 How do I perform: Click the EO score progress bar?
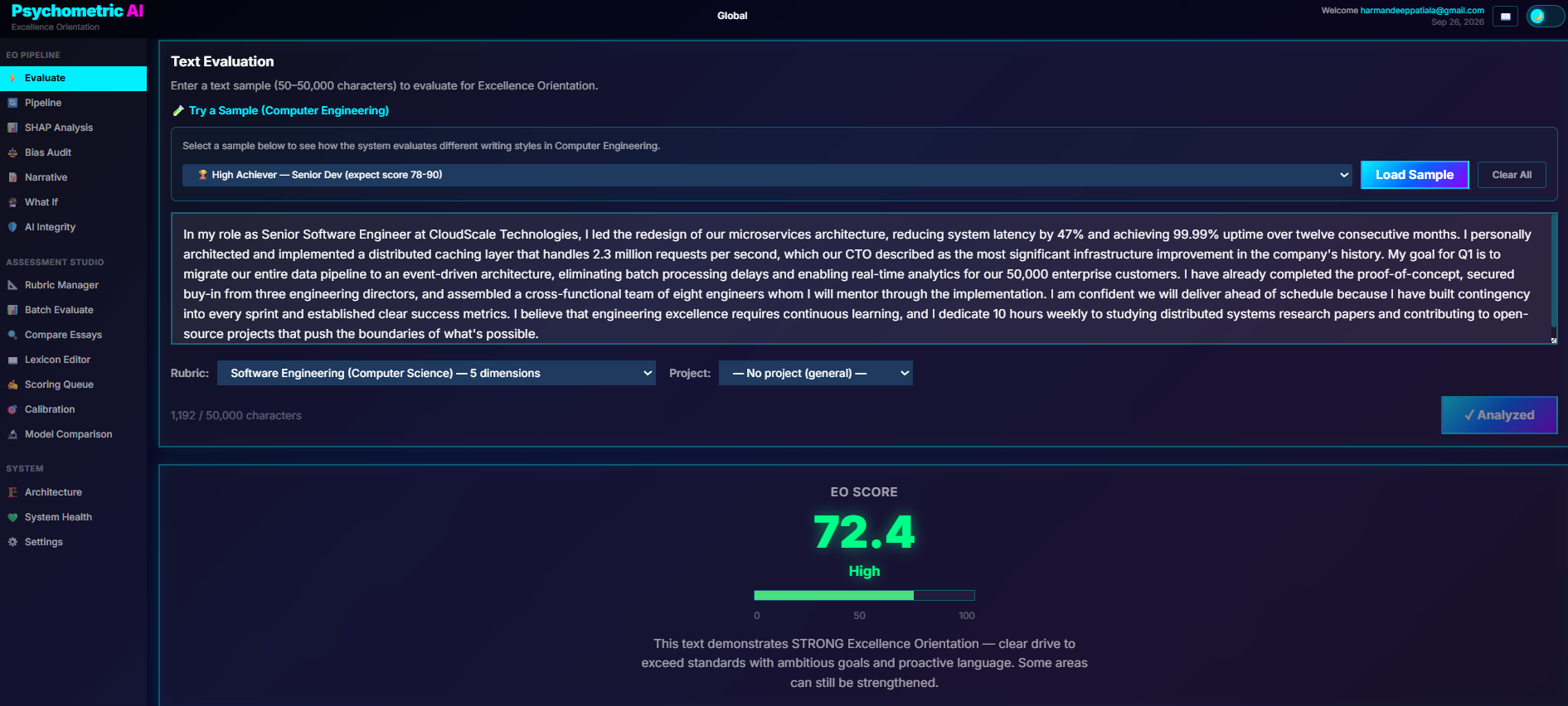pos(864,595)
